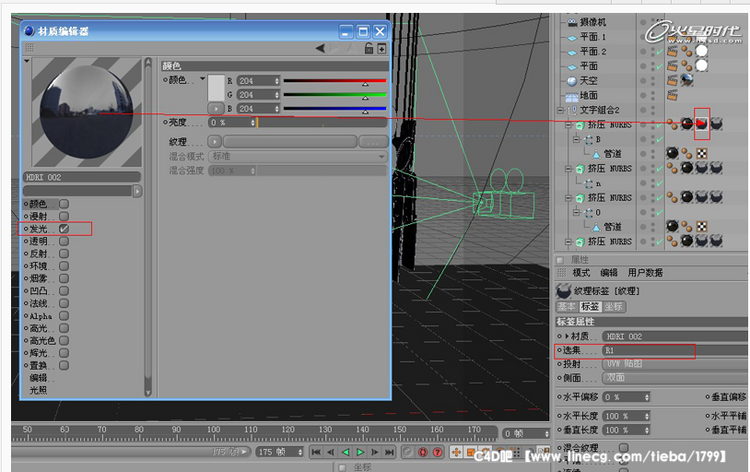Screen dimensions: 750x472
Task: Enable the 颜色 channel checkbox
Action: pyautogui.click(x=64, y=204)
